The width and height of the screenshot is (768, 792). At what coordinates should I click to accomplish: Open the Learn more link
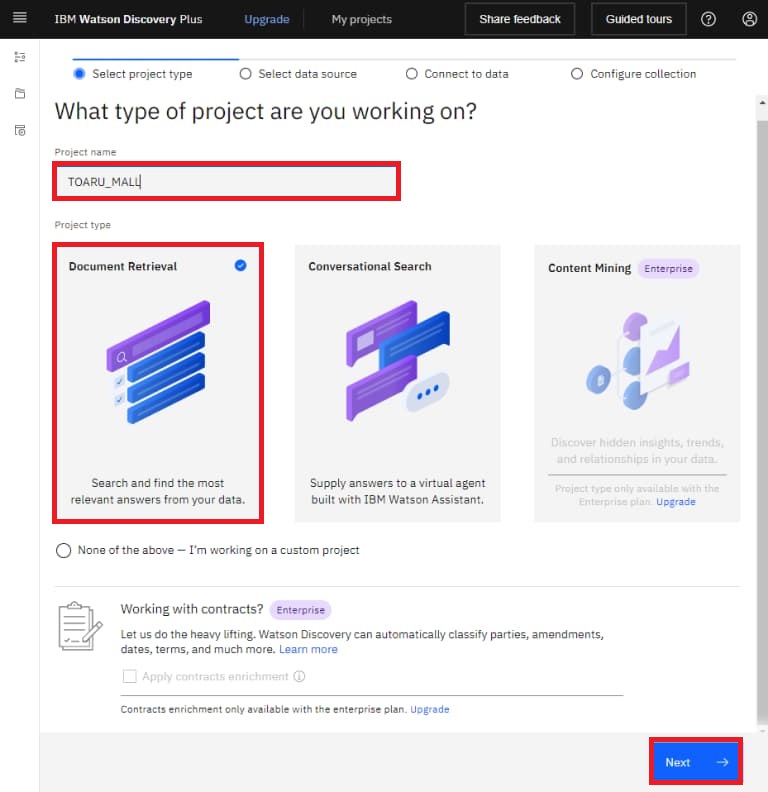[x=308, y=649]
